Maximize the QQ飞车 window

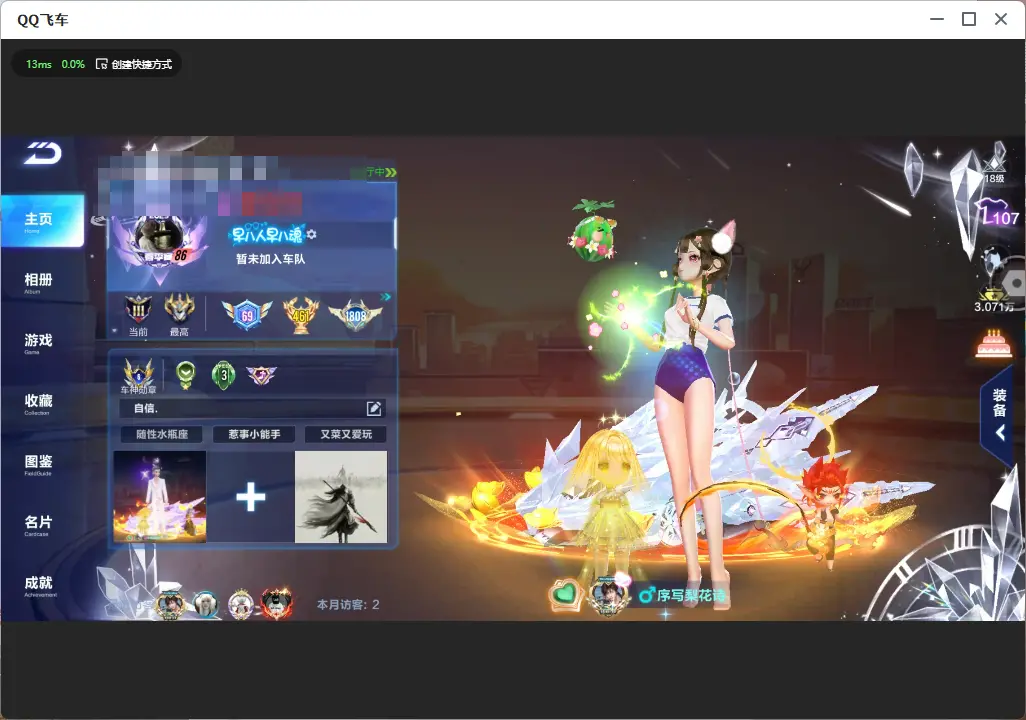(969, 19)
